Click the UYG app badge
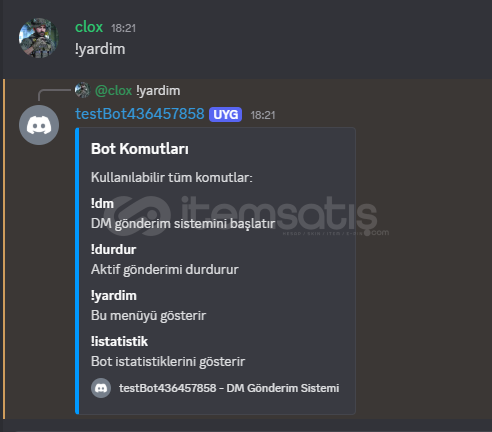 [x=225, y=115]
